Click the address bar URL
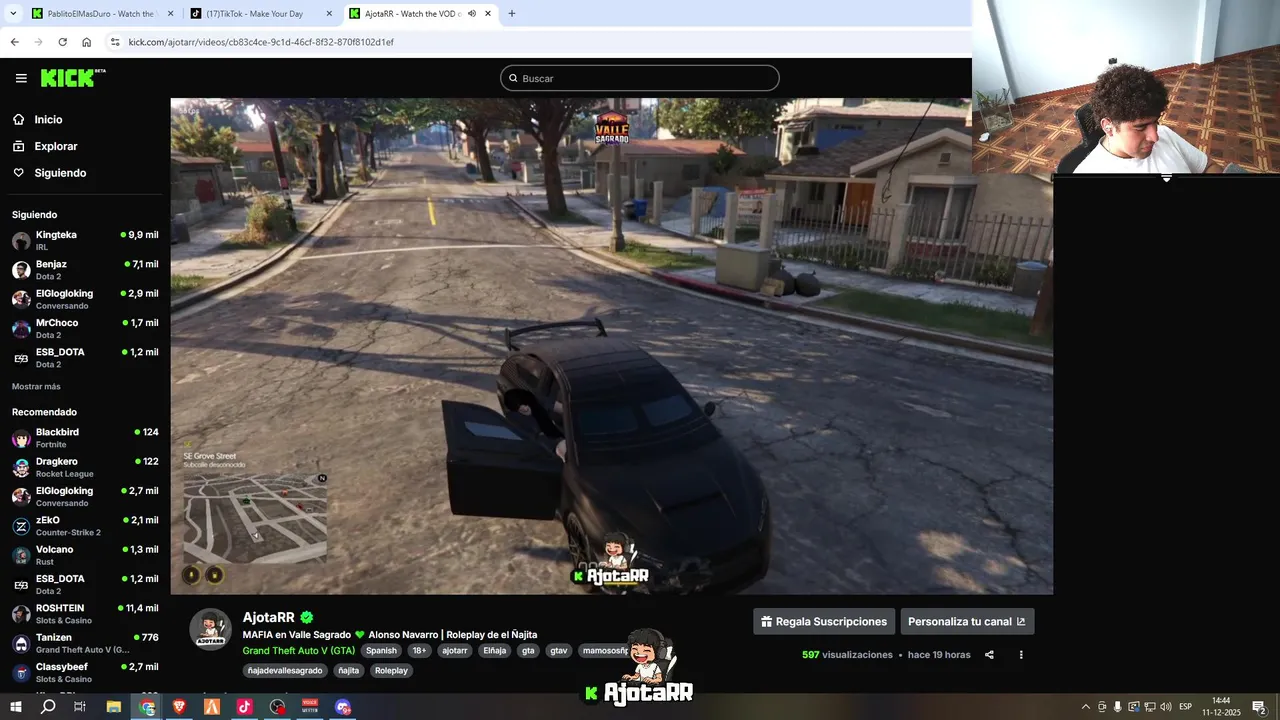 tap(261, 42)
